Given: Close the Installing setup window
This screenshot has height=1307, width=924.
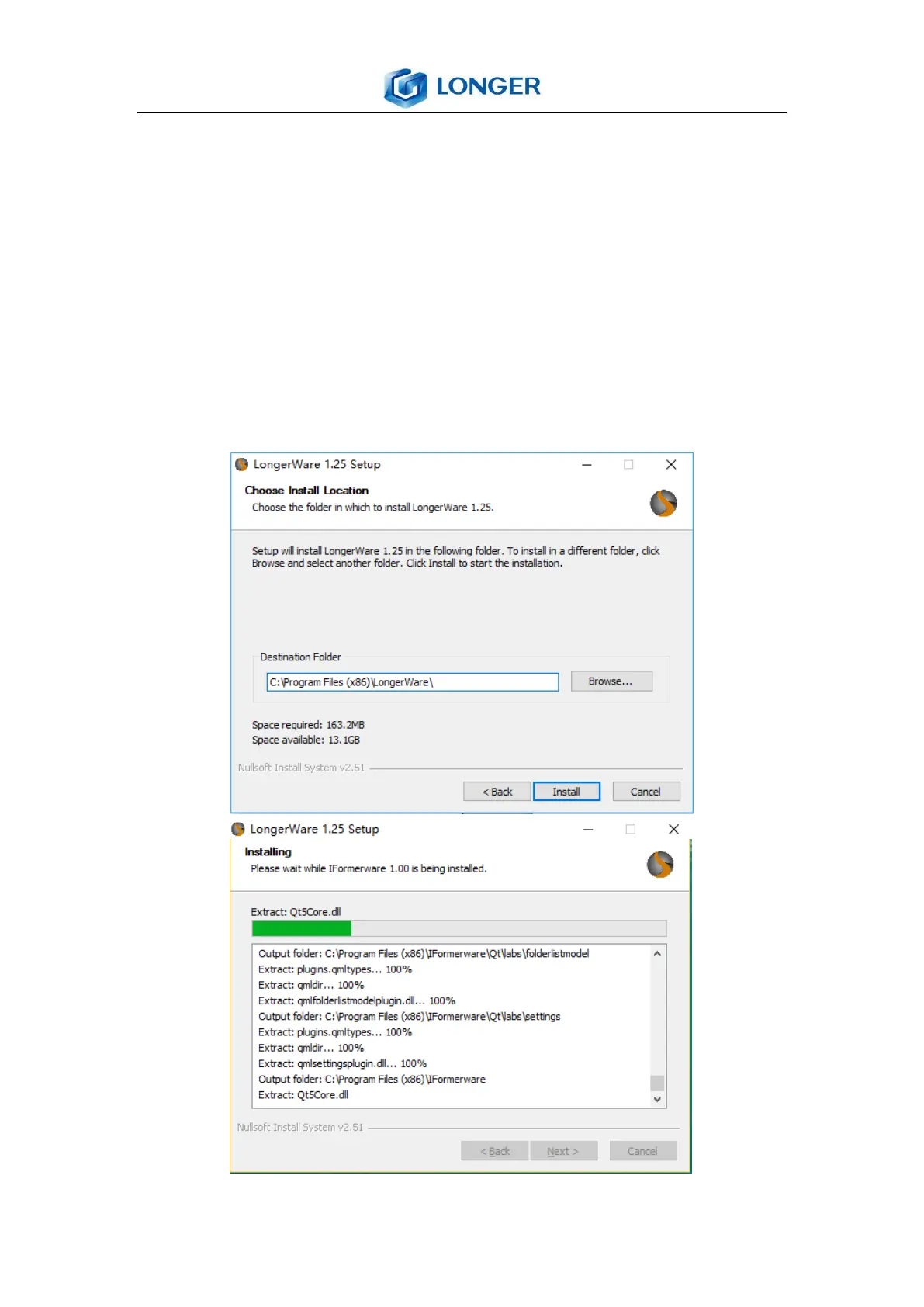Looking at the screenshot, I should tap(673, 829).
